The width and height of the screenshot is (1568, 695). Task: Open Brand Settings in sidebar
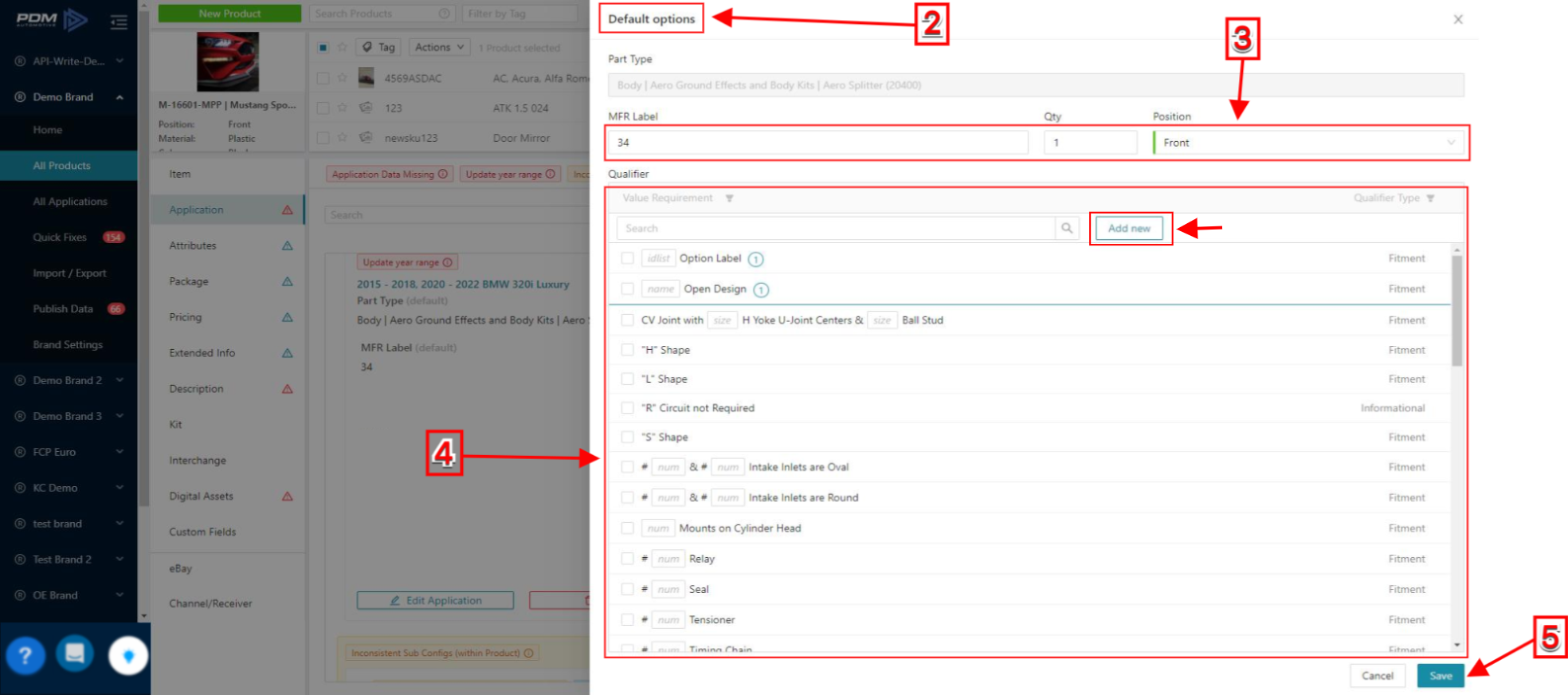point(69,345)
